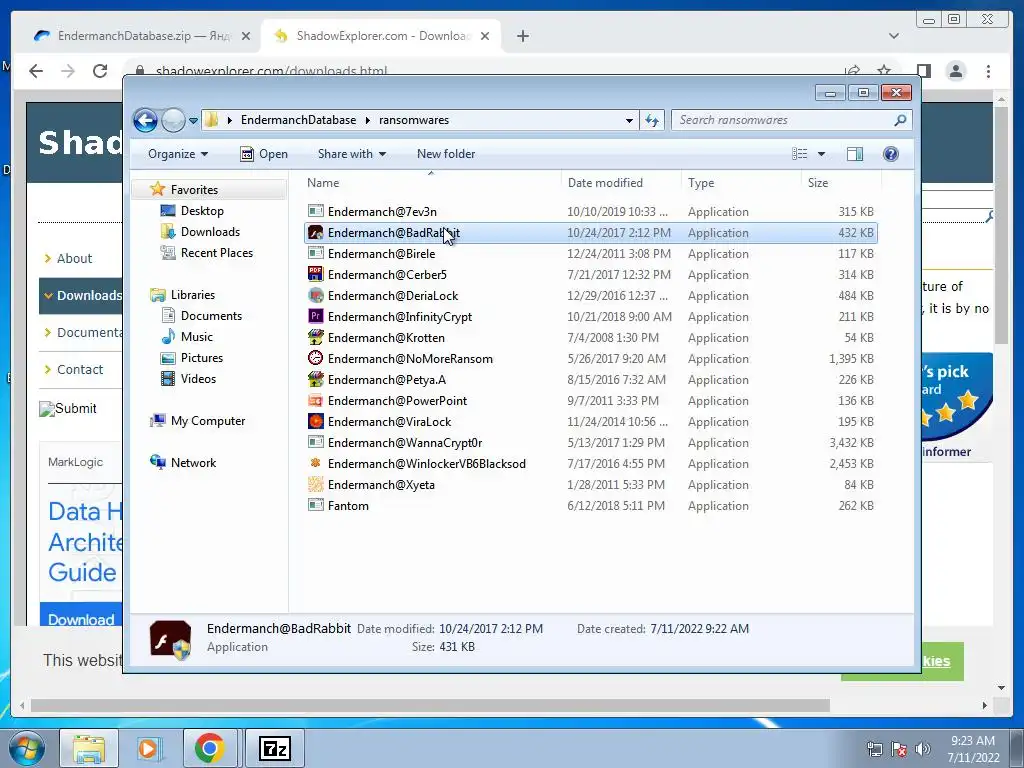Select the Endermanch@Krotten file icon
Viewport: 1024px width, 768px height.
(315, 337)
